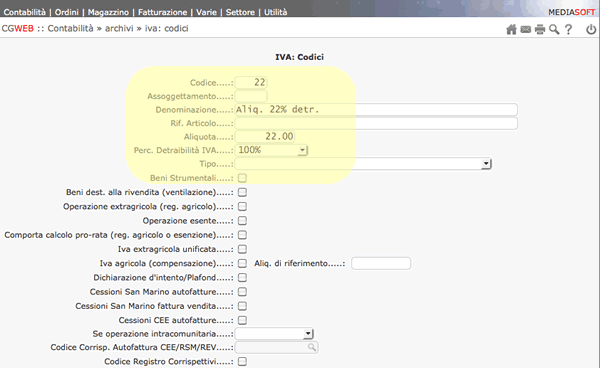The height and width of the screenshot is (368, 600).
Task: Tick the Operazione esente checkbox
Action: click(x=242, y=221)
